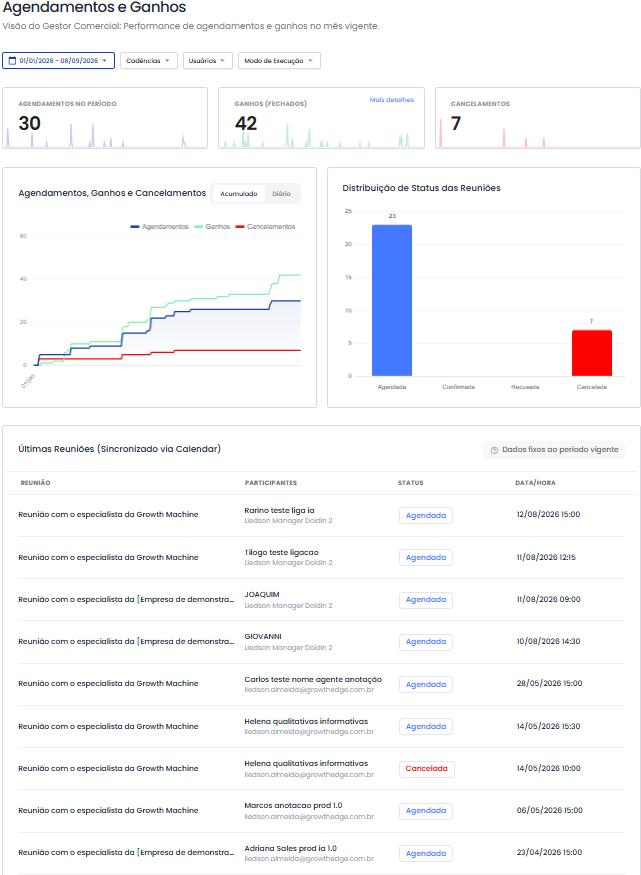Click date 11/08/2026 12:15

coord(546,557)
